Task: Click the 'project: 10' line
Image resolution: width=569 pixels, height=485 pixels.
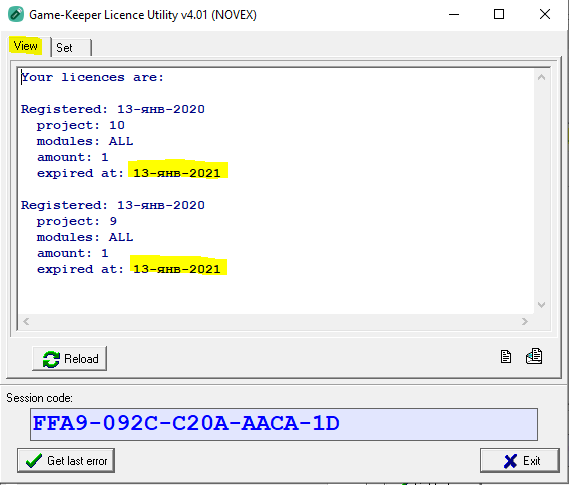Action: click(81, 125)
